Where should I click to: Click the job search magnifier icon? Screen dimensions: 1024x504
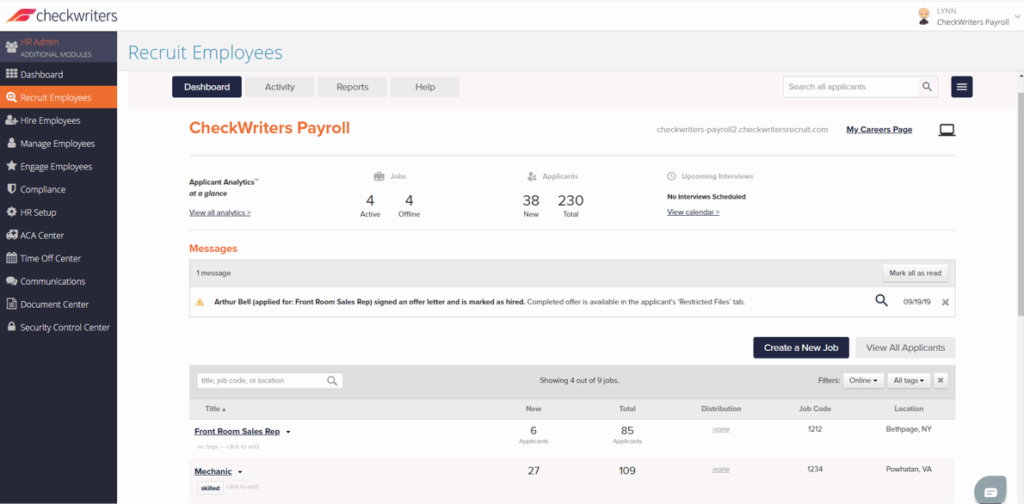[x=332, y=381]
